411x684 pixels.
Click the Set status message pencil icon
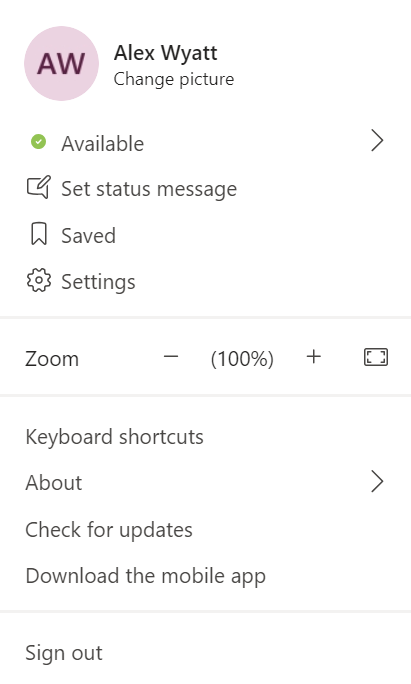[x=39, y=188]
